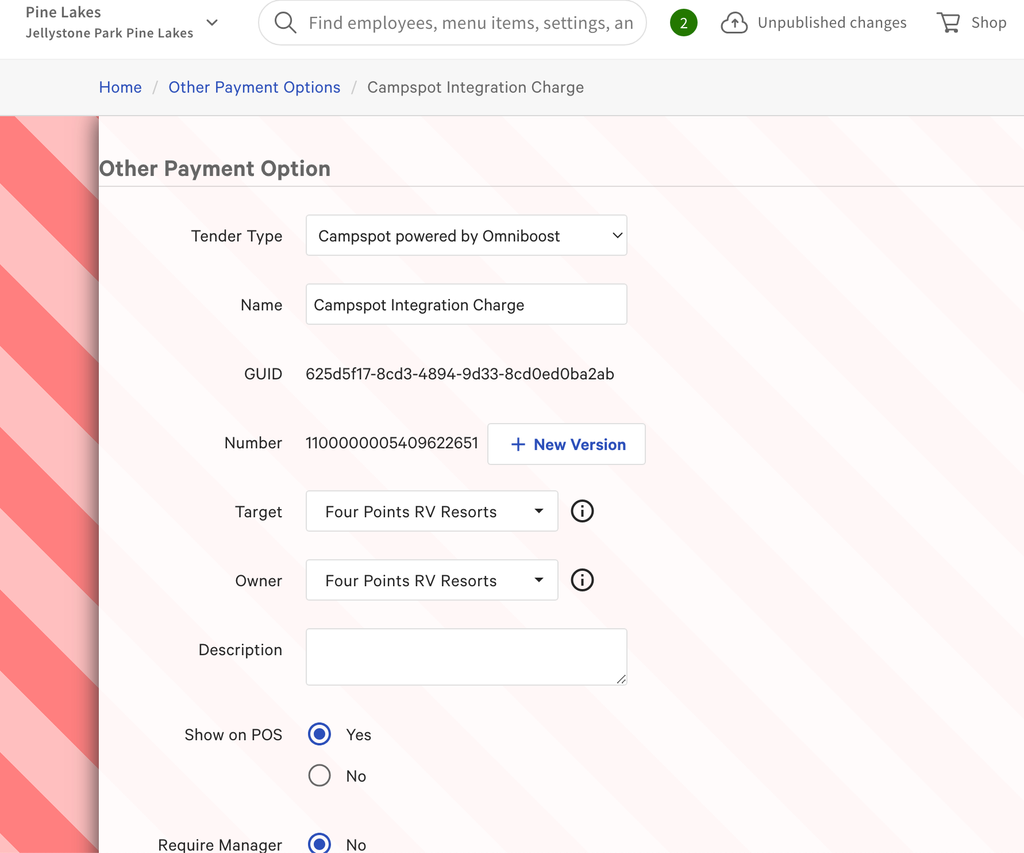This screenshot has width=1024, height=853.
Task: Click the info icon beside Owner
Action: (582, 580)
